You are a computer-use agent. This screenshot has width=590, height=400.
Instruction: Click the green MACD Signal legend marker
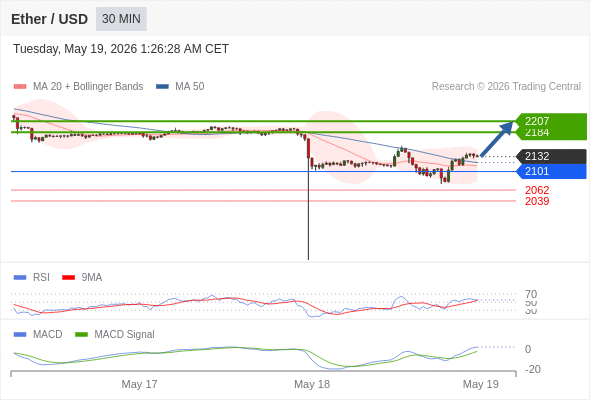click(81, 335)
